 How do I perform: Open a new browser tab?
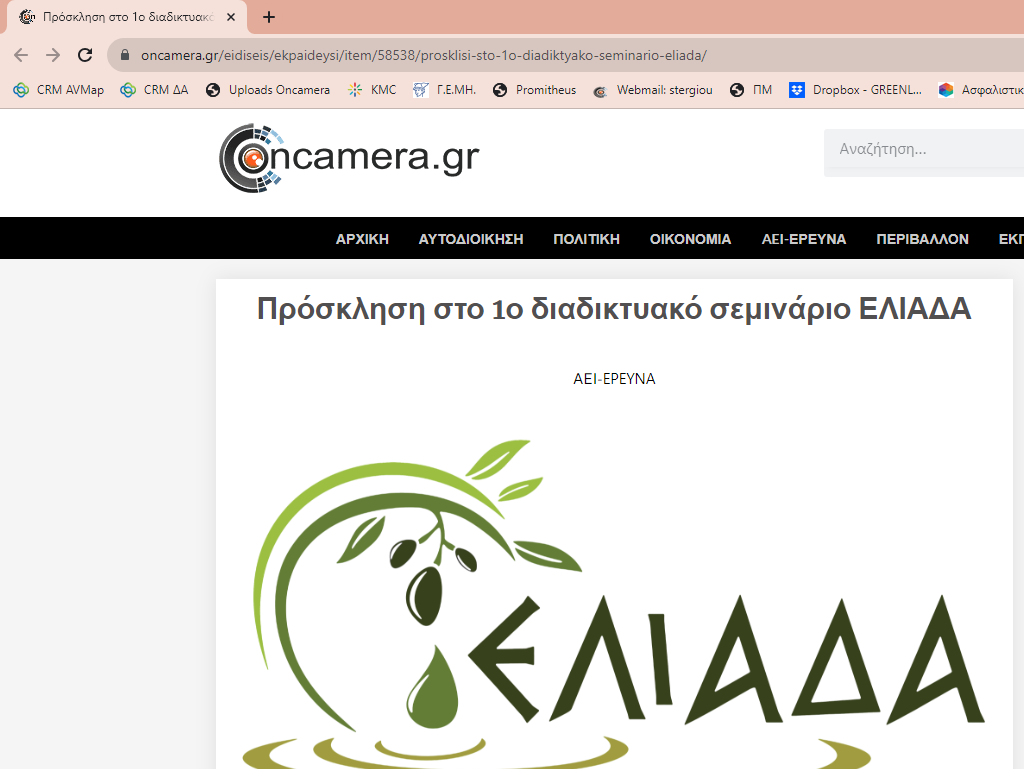click(268, 17)
